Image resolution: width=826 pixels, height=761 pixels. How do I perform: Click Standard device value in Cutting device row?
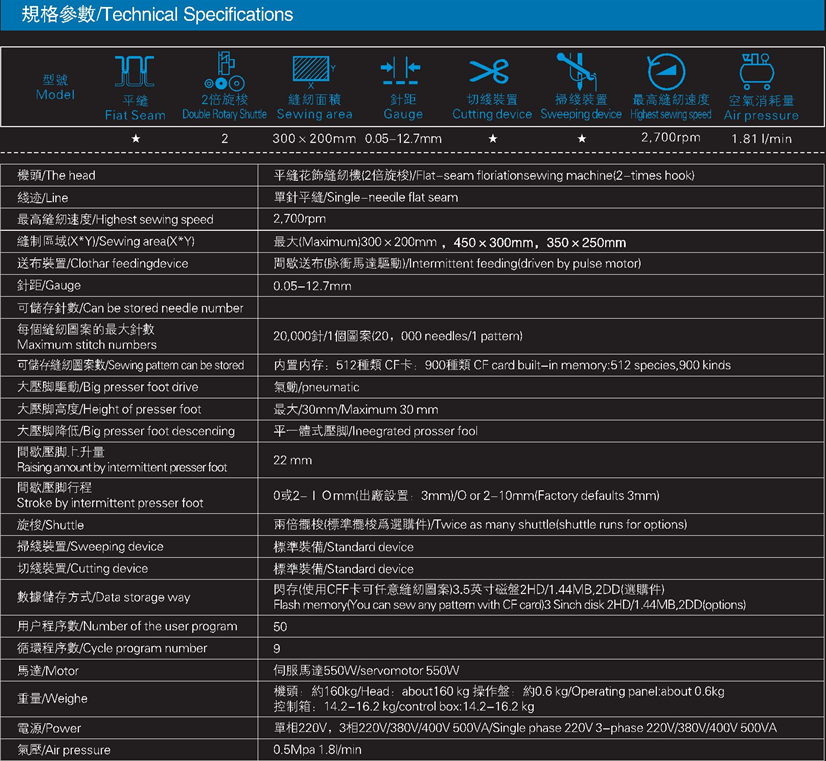tap(343, 569)
